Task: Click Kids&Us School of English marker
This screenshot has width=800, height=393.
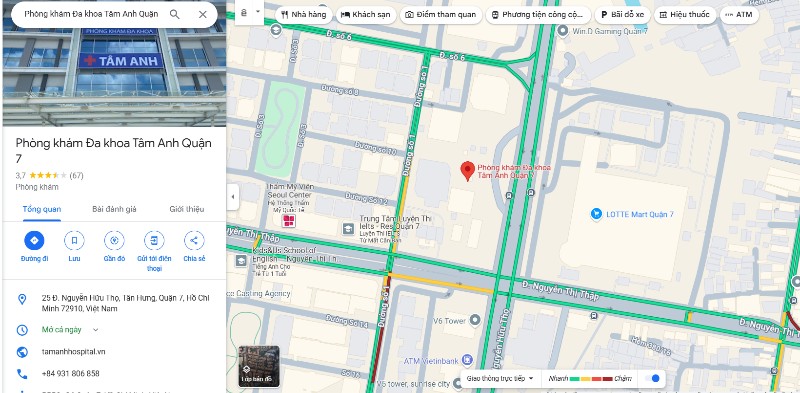Action: 241,261
